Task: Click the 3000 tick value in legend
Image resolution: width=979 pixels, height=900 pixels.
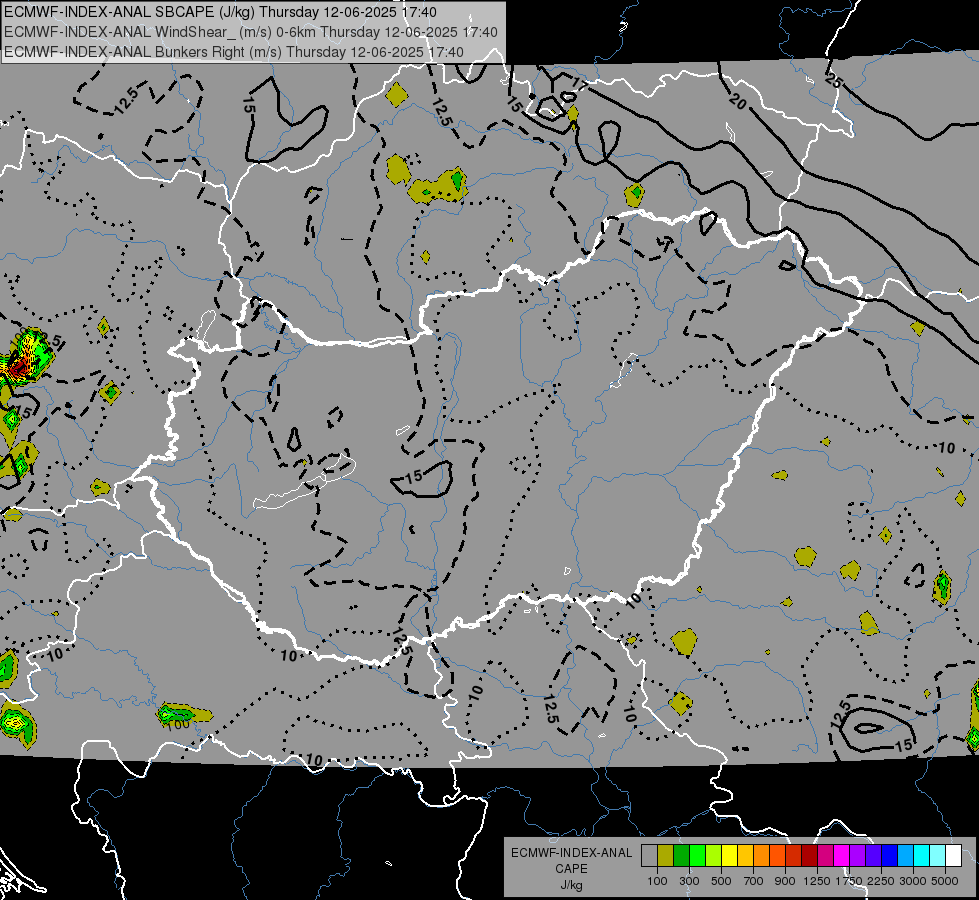Action: (x=913, y=881)
